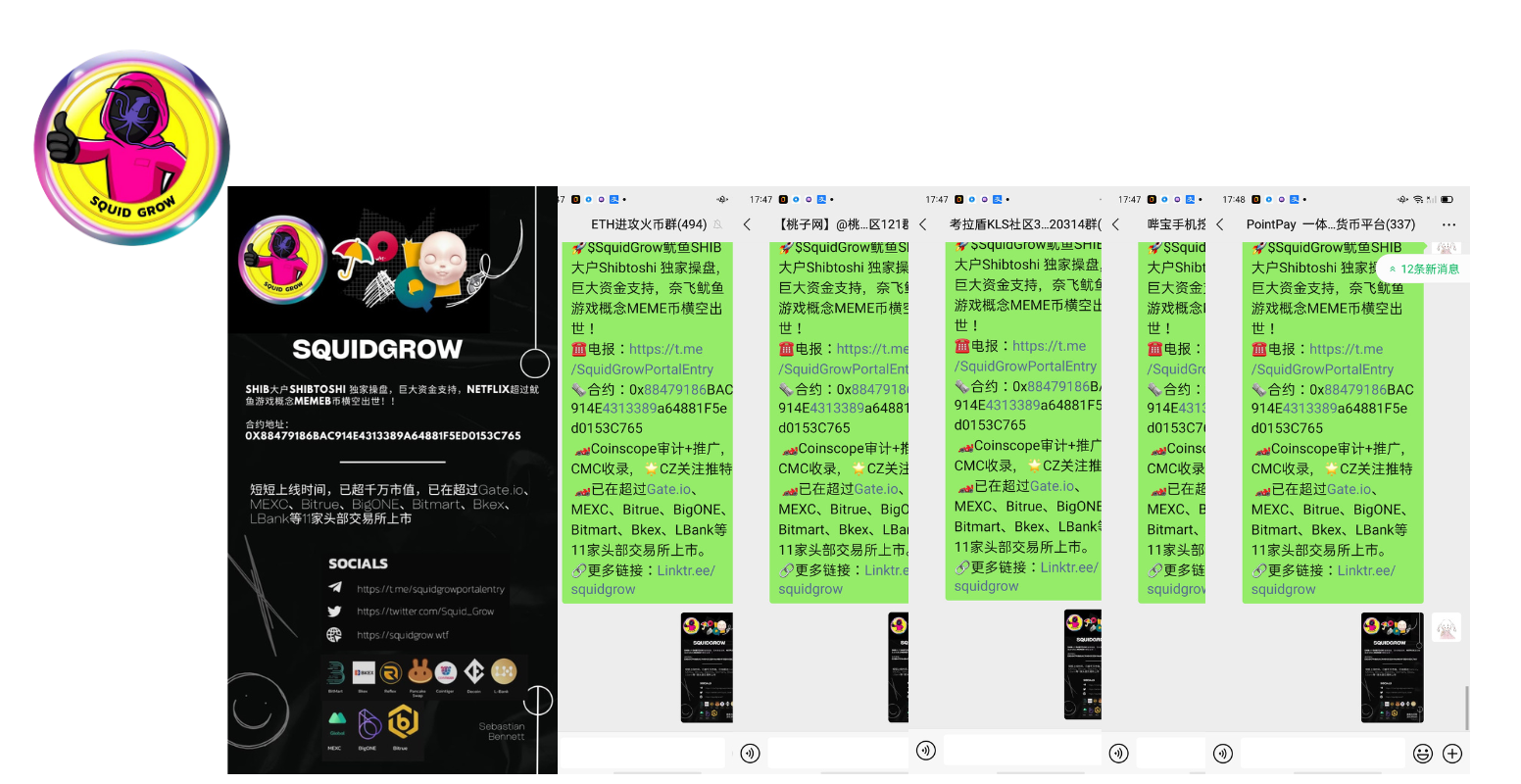Viewport: 1521px width, 784px height.
Task: Click the gold circular R exchange logo
Action: [x=391, y=673]
